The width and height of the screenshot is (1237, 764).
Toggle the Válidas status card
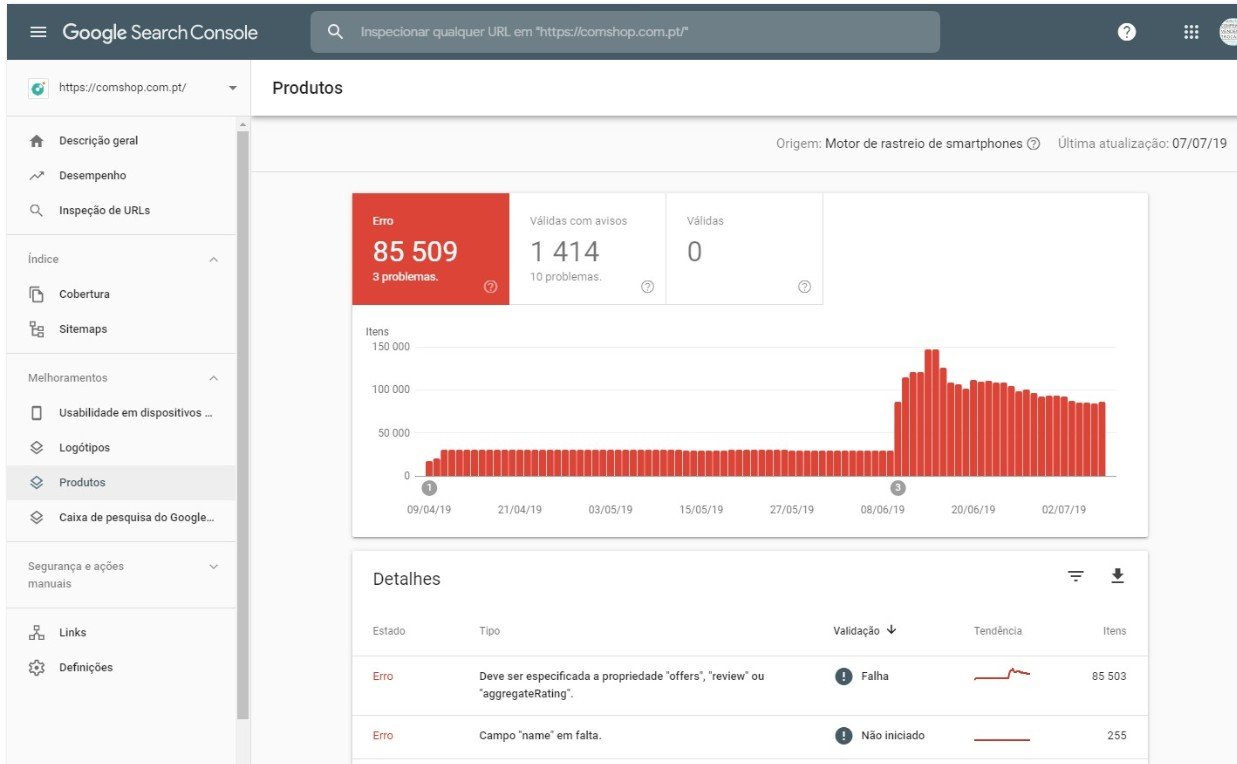pyautogui.click(x=744, y=249)
